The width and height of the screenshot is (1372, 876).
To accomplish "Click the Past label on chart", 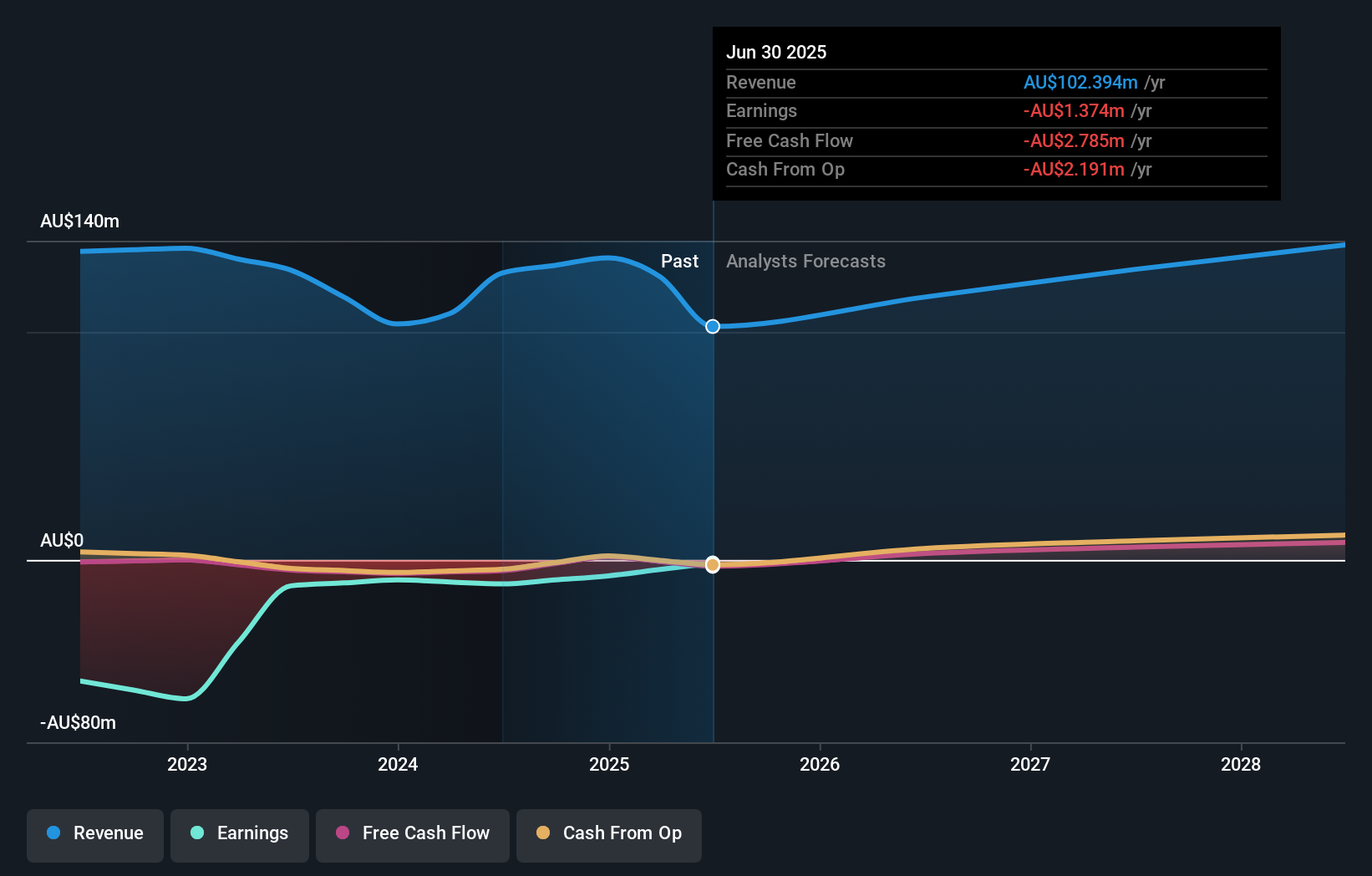I will tap(679, 262).
